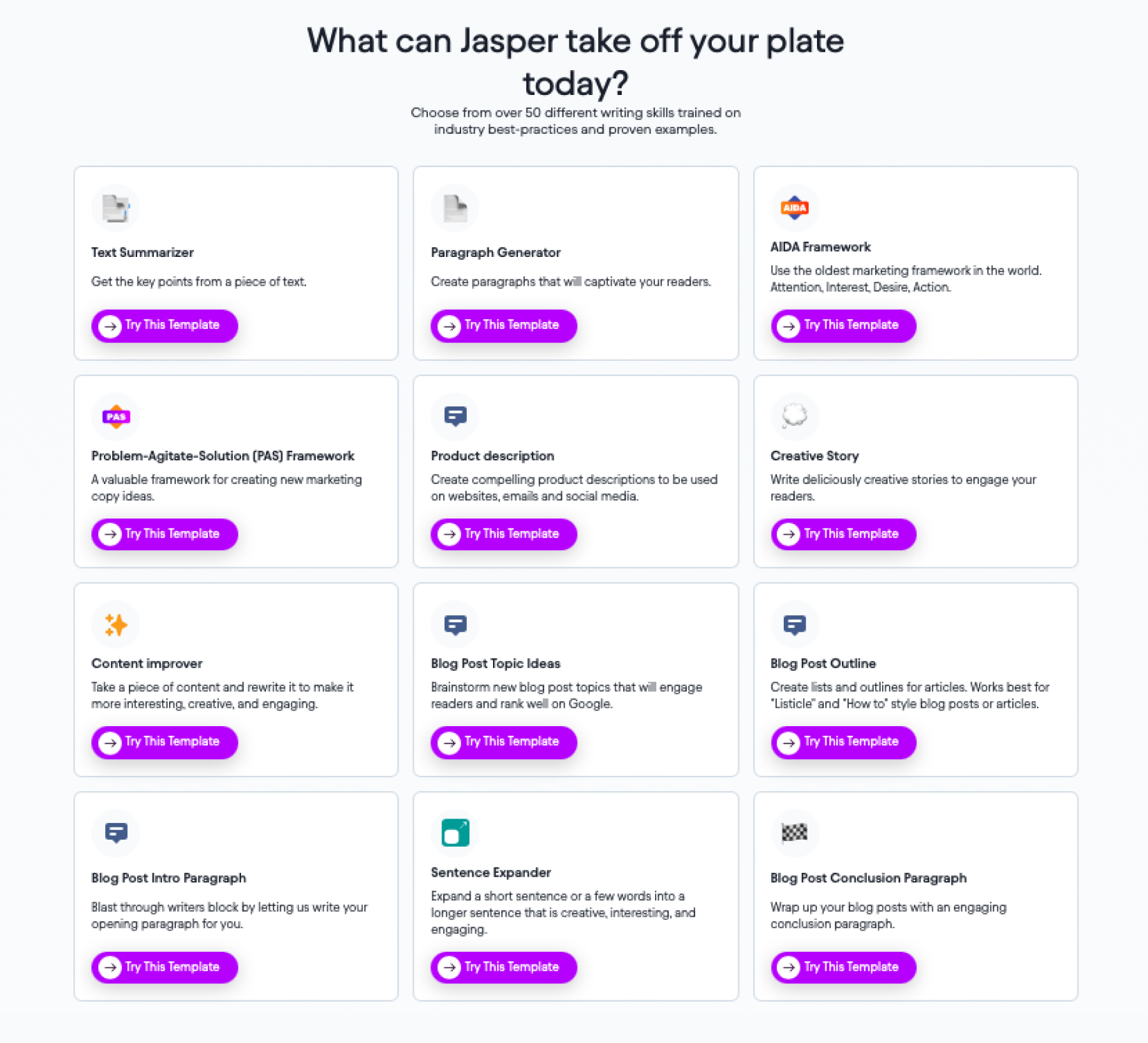Click the PAS Framework badge icon
The image size is (1148, 1043).
[115, 417]
